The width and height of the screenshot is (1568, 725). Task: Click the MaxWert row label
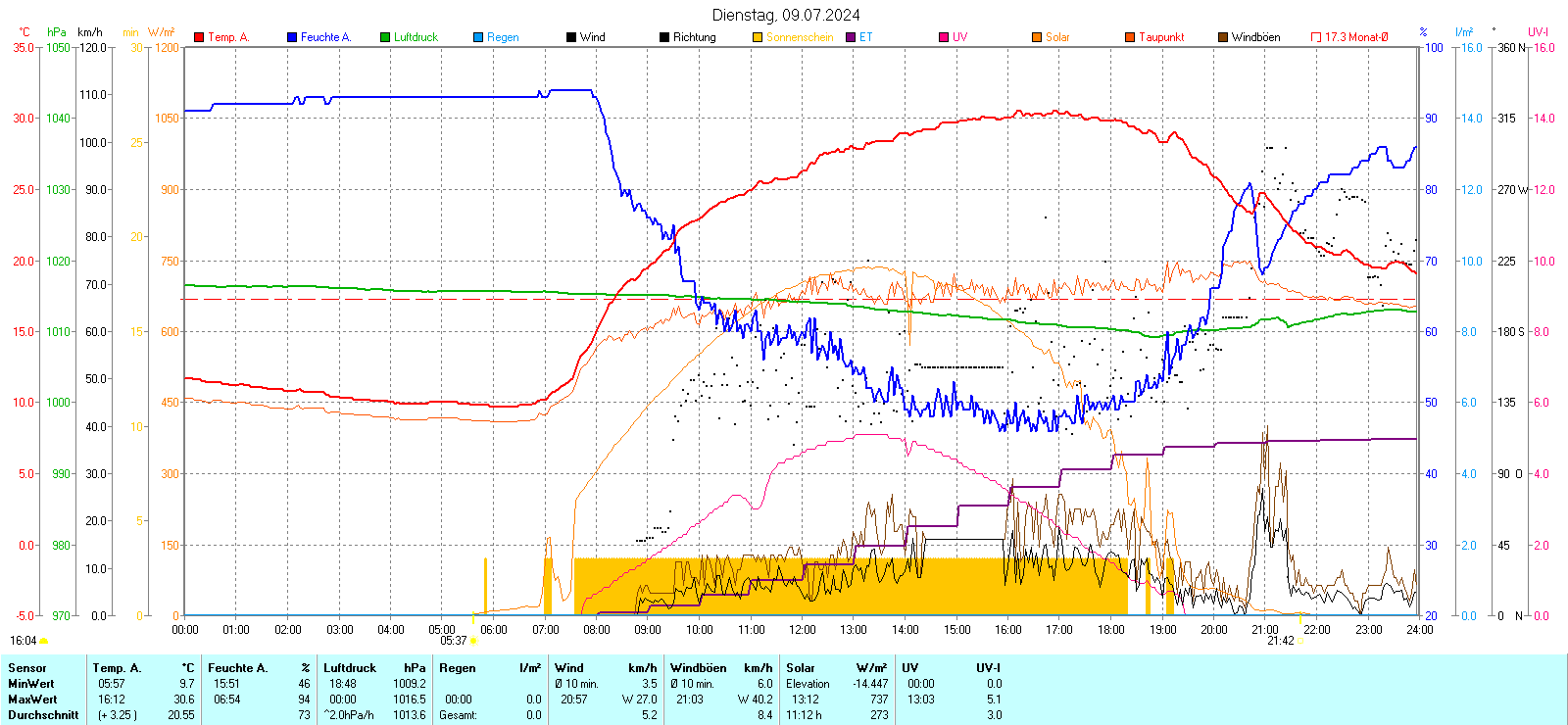[32, 700]
